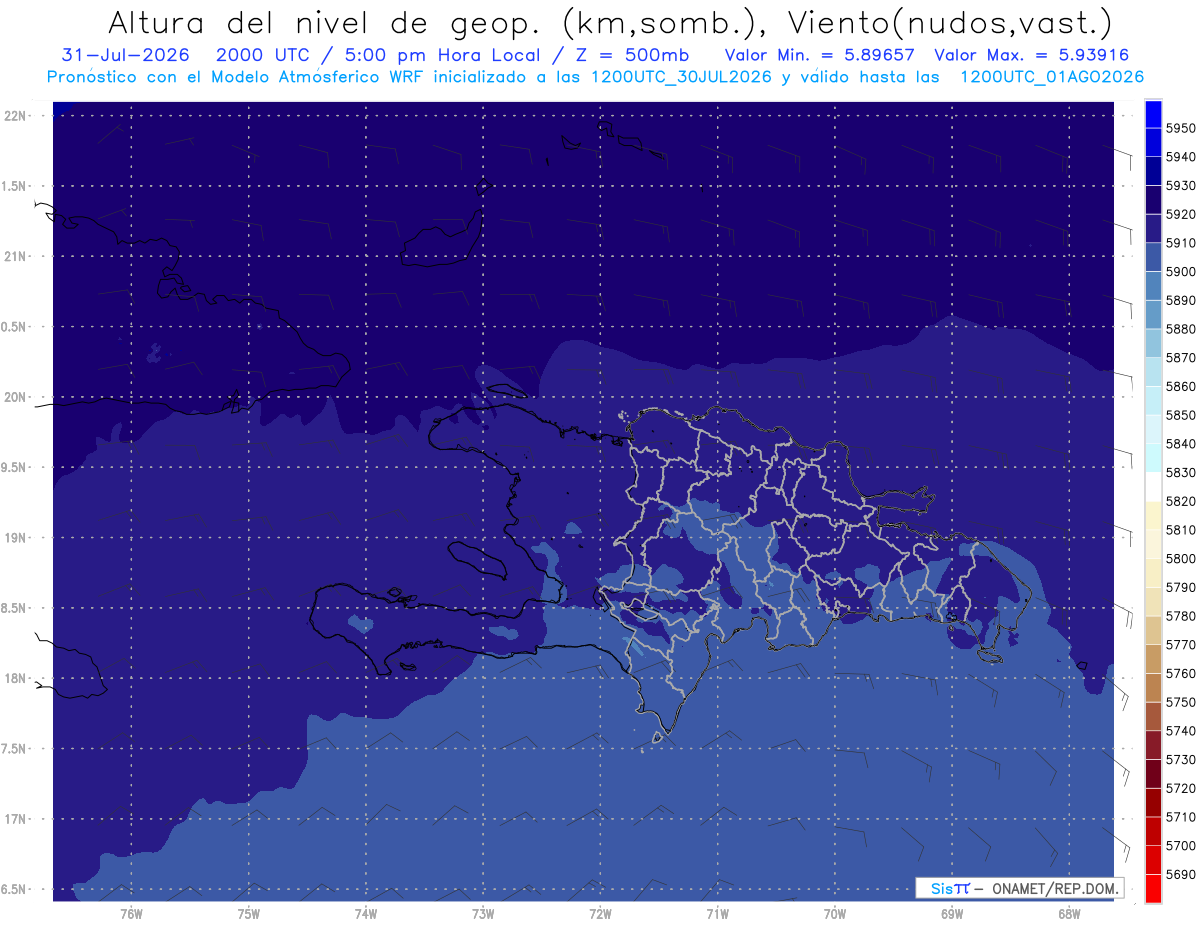
Task: Click the 5700 value on the color scale
Action: click(1180, 845)
